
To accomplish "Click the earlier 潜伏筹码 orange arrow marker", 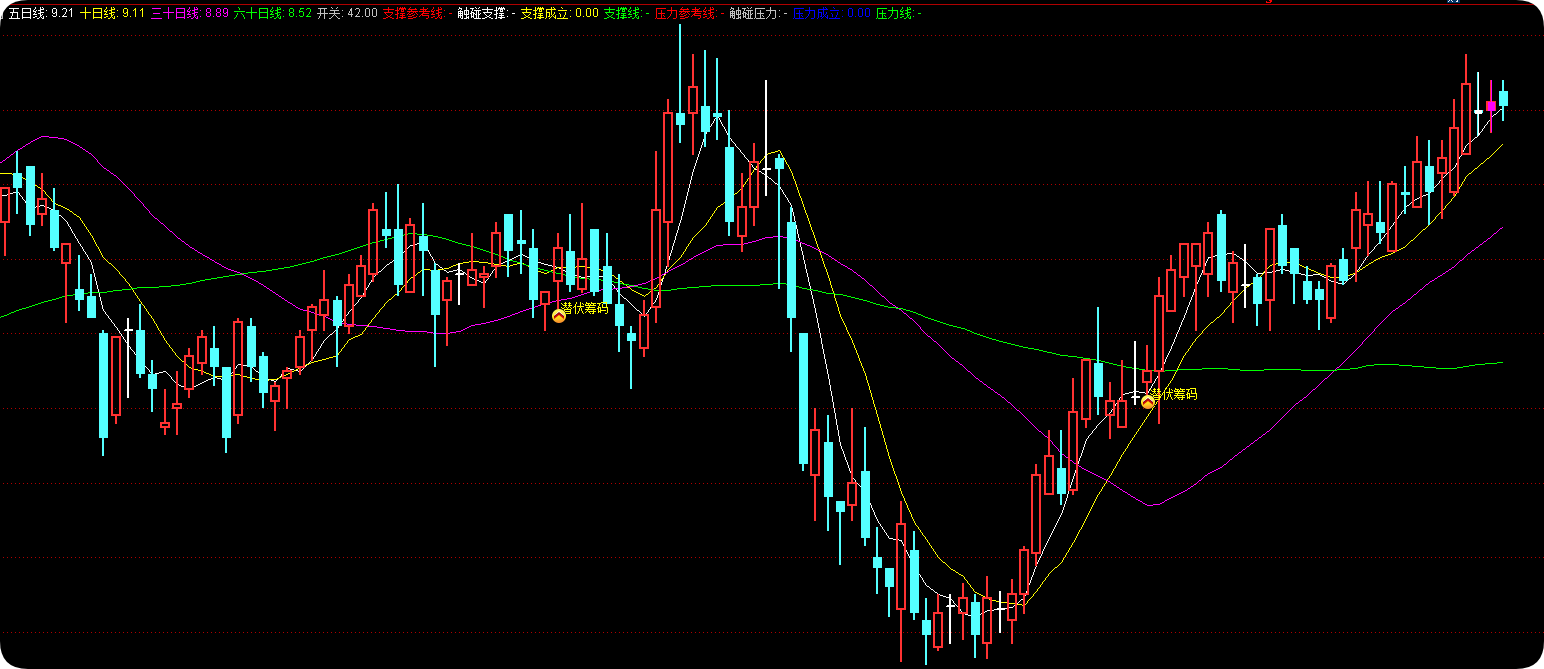I will click(x=559, y=316).
